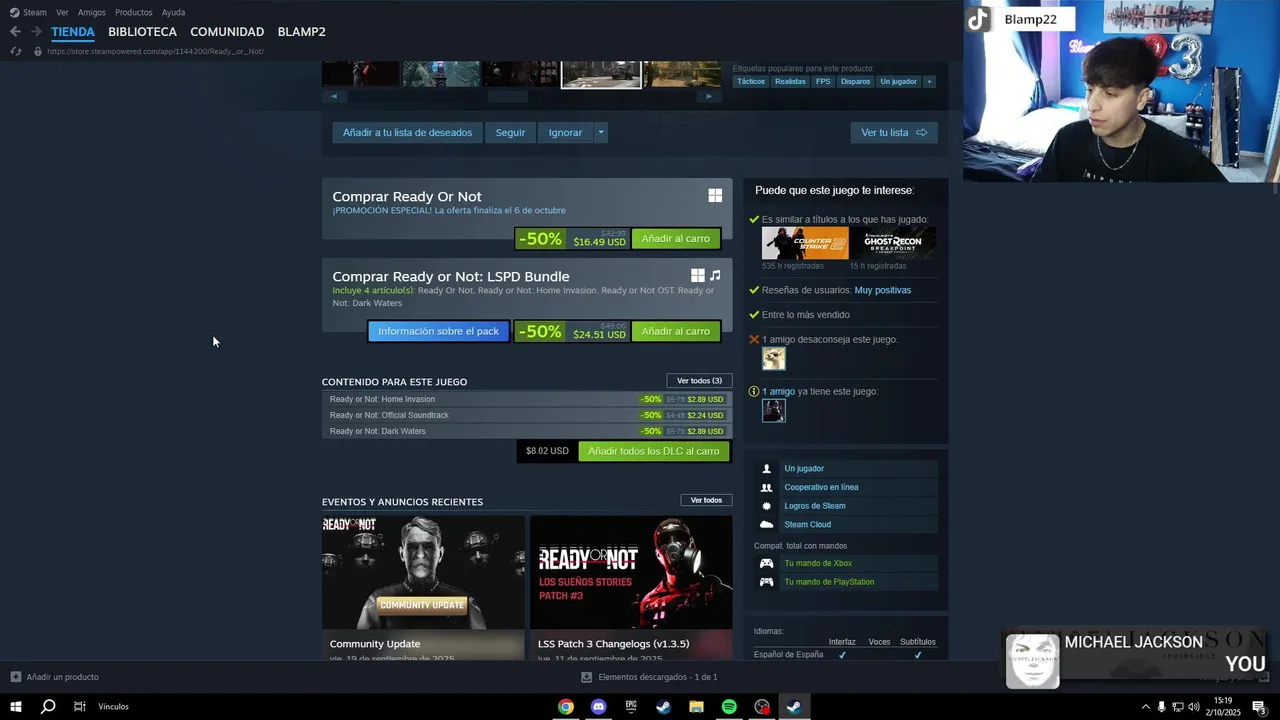
Task: Open the Dark Waters DLC row
Action: pyautogui.click(x=527, y=431)
